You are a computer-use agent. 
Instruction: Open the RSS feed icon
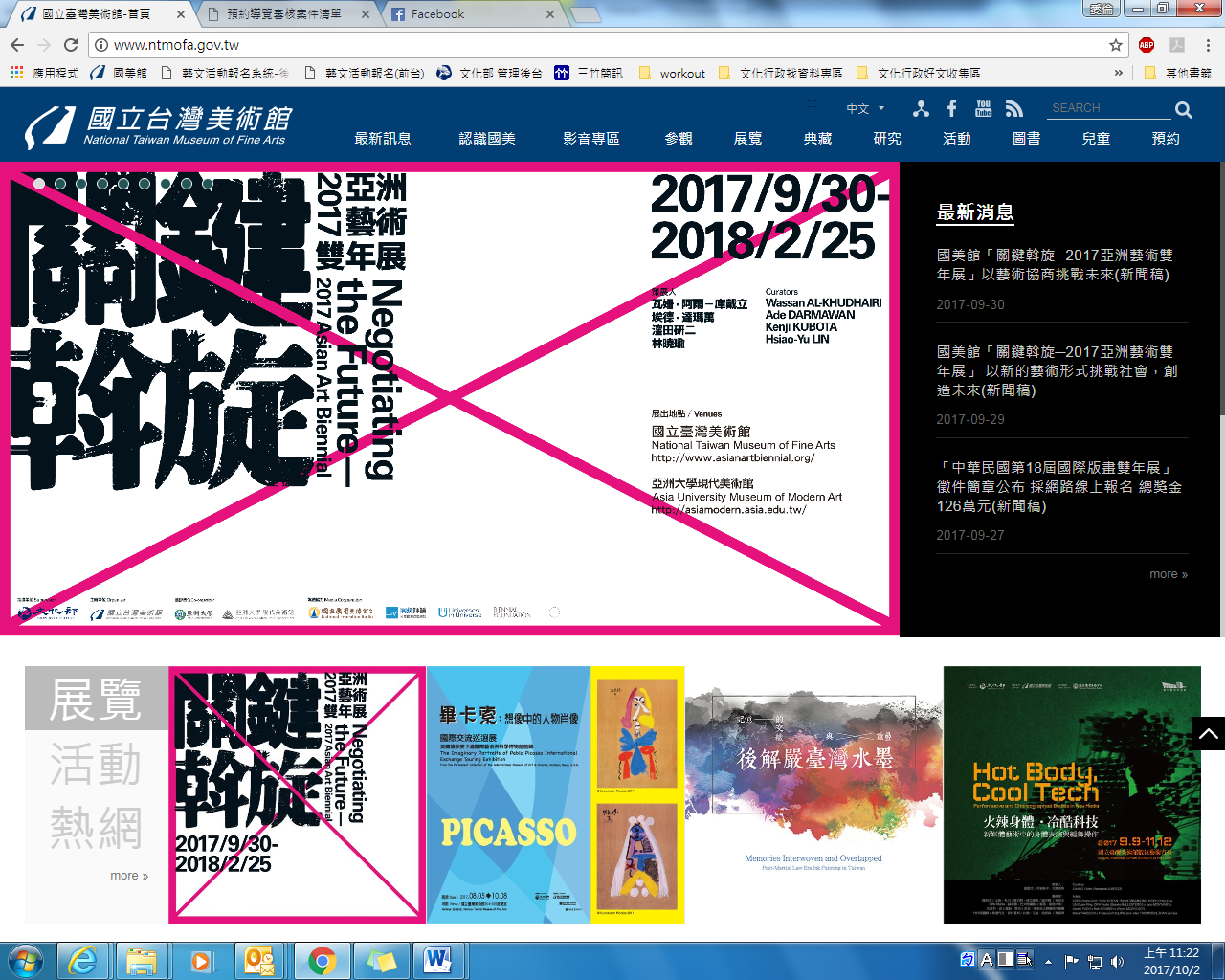point(1014,108)
